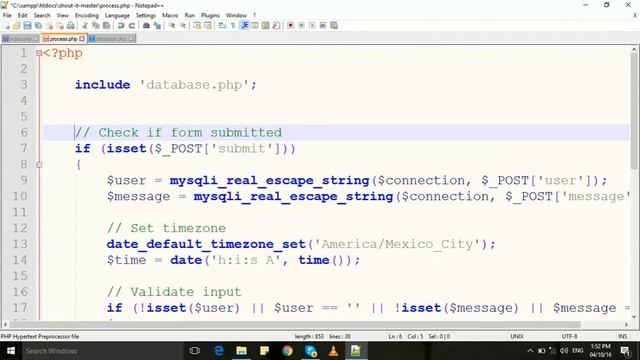Toggle Word Wrap toolbar button

222,25
